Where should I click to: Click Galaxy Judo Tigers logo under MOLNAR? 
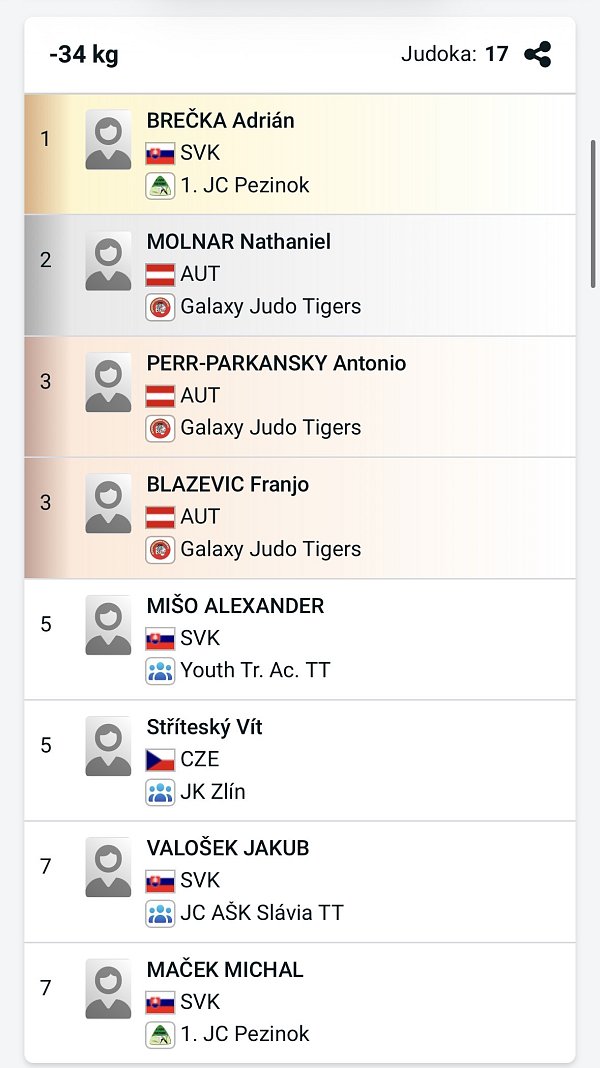tap(160, 307)
